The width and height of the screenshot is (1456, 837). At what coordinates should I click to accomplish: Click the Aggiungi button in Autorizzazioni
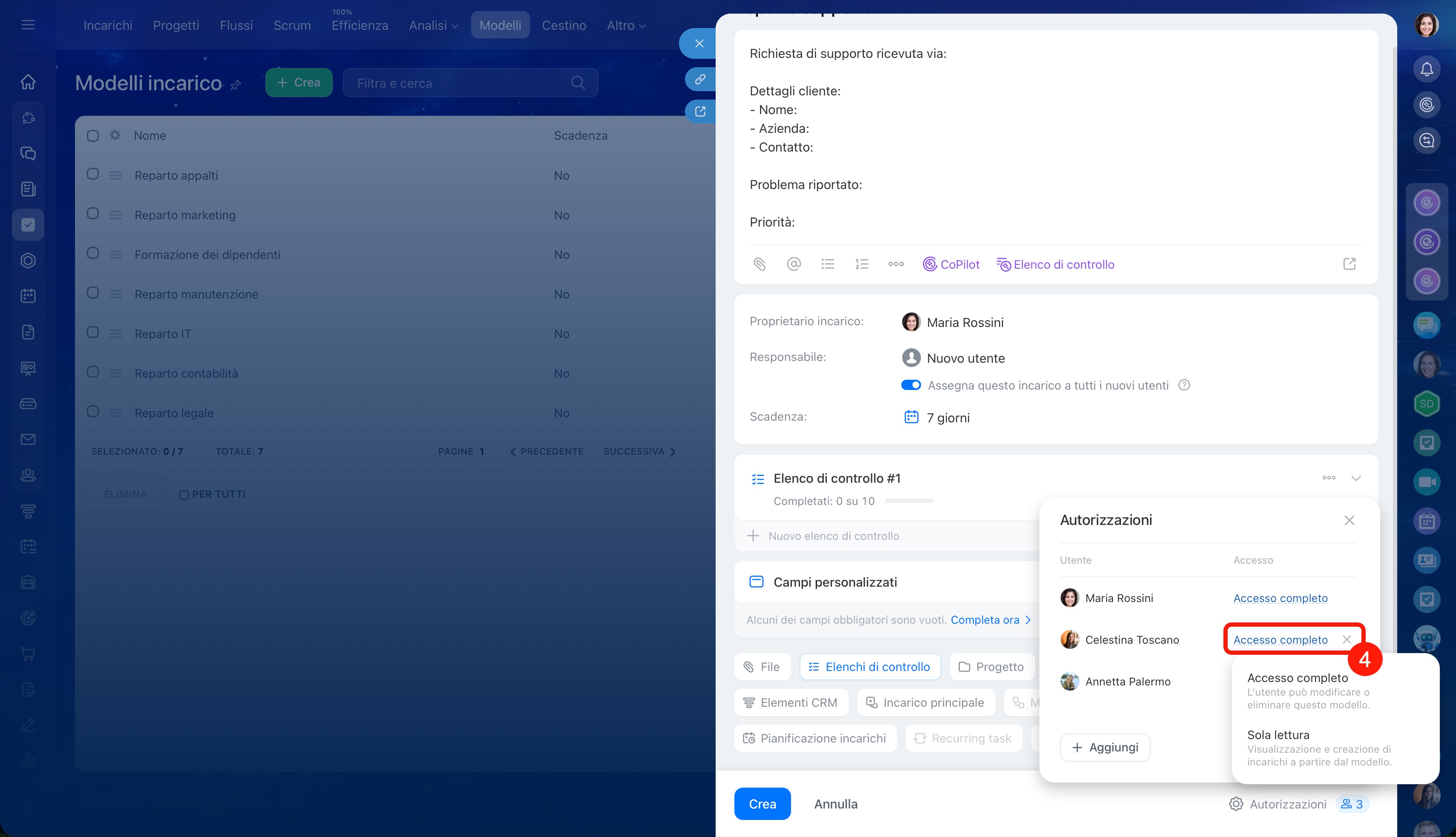tap(1105, 747)
